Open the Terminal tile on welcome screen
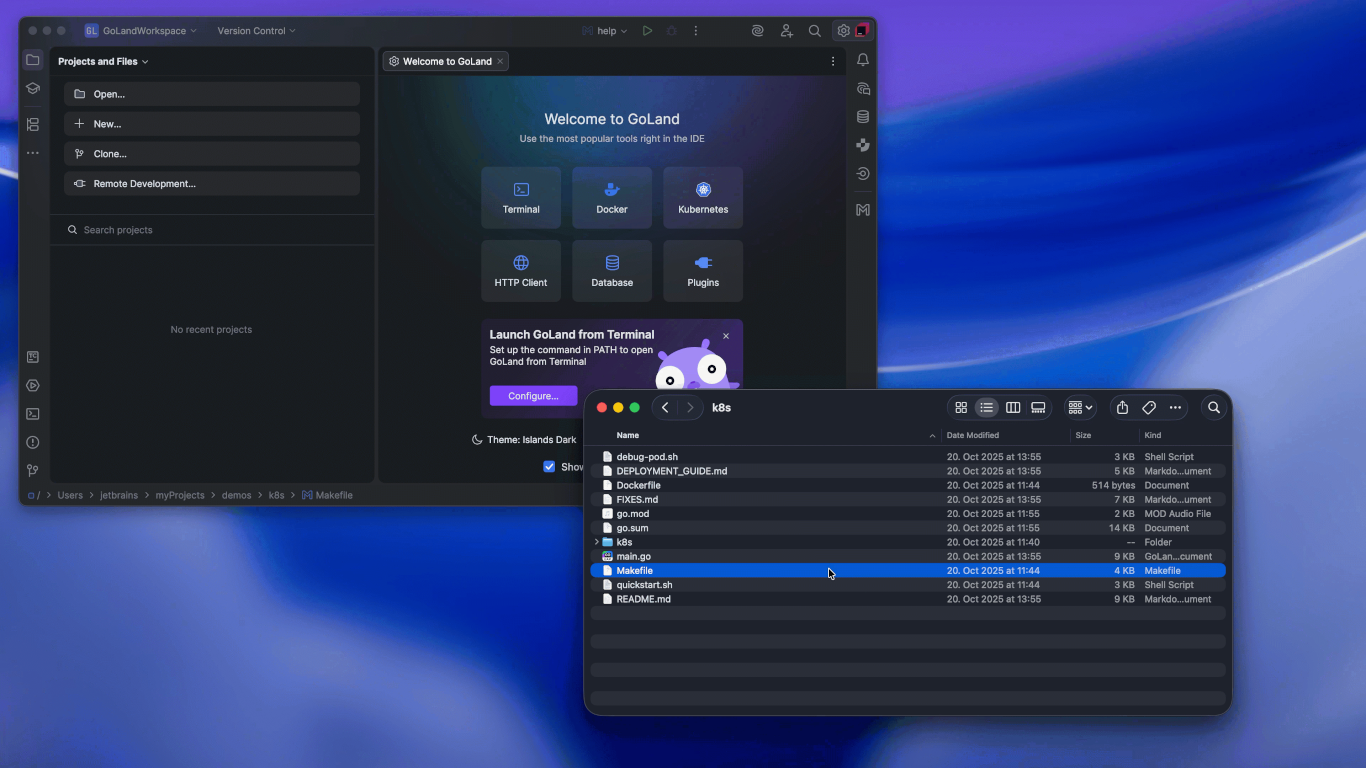Screen dimensions: 1366x768 click(521, 198)
